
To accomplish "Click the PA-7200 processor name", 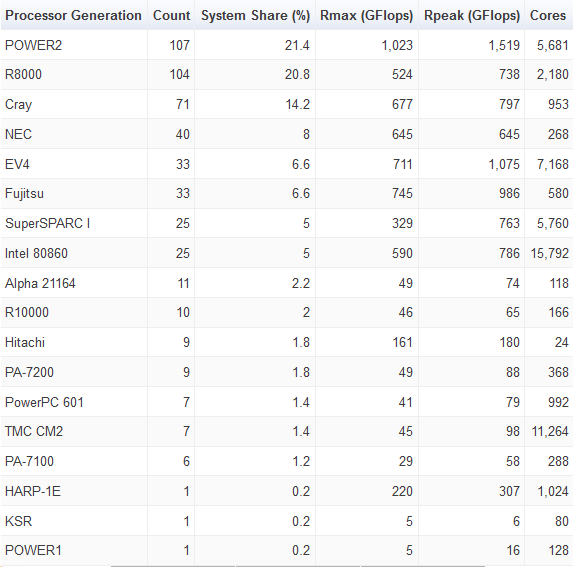I will pyautogui.click(x=29, y=373).
